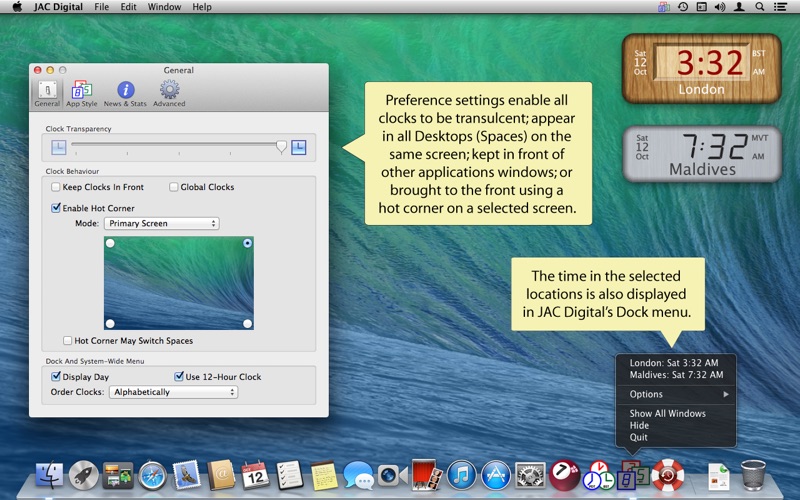Viewport: 800px width, 500px height.
Task: Select the bottom-left hot corner radio button
Action: pyautogui.click(x=110, y=323)
